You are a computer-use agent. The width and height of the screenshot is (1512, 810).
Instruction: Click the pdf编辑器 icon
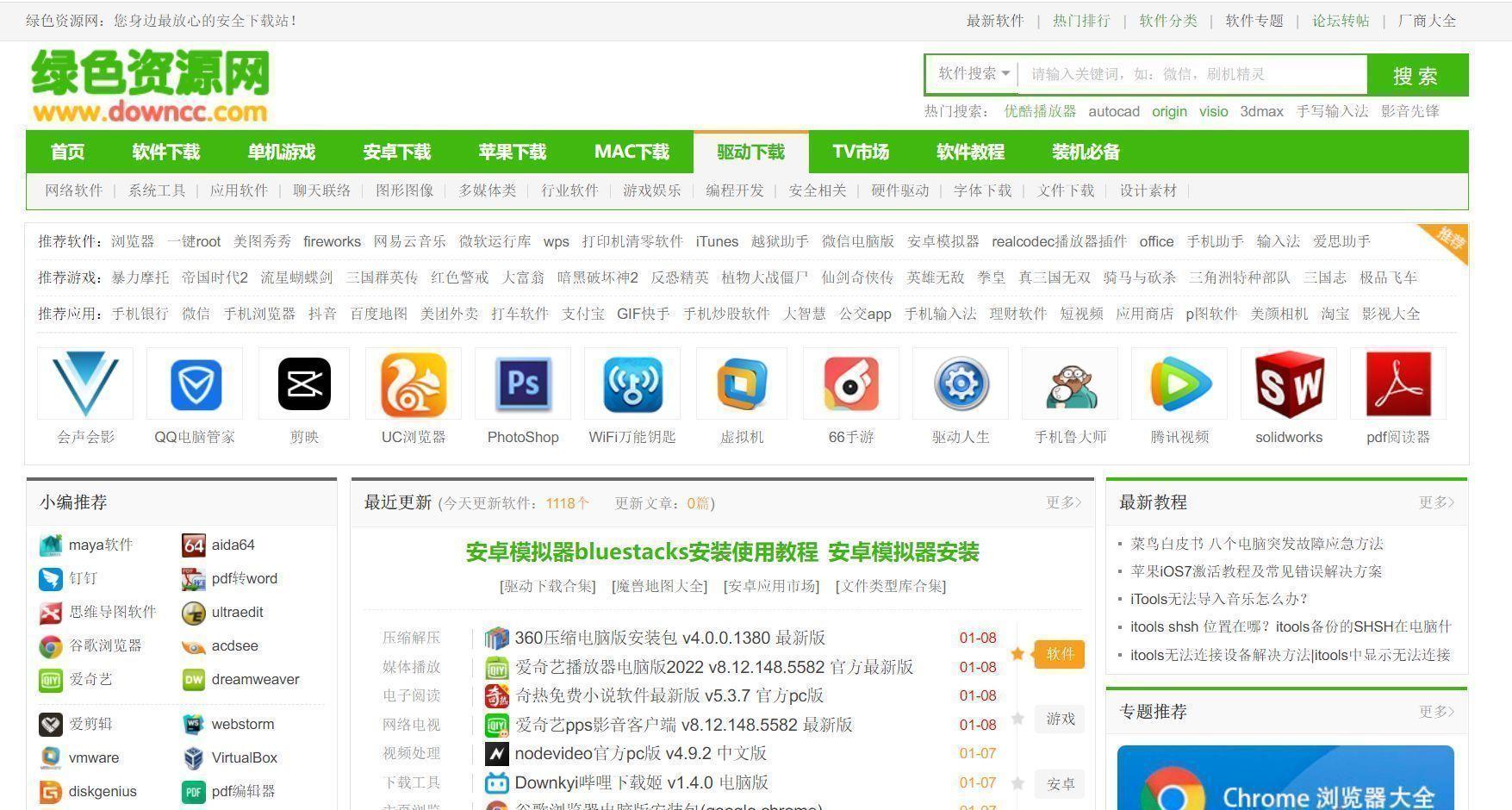coord(194,792)
